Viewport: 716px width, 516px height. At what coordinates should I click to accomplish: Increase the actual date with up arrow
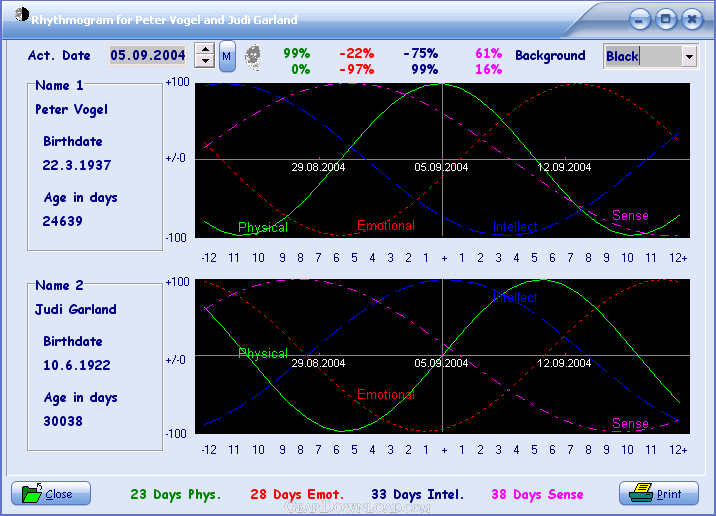pyautogui.click(x=205, y=49)
